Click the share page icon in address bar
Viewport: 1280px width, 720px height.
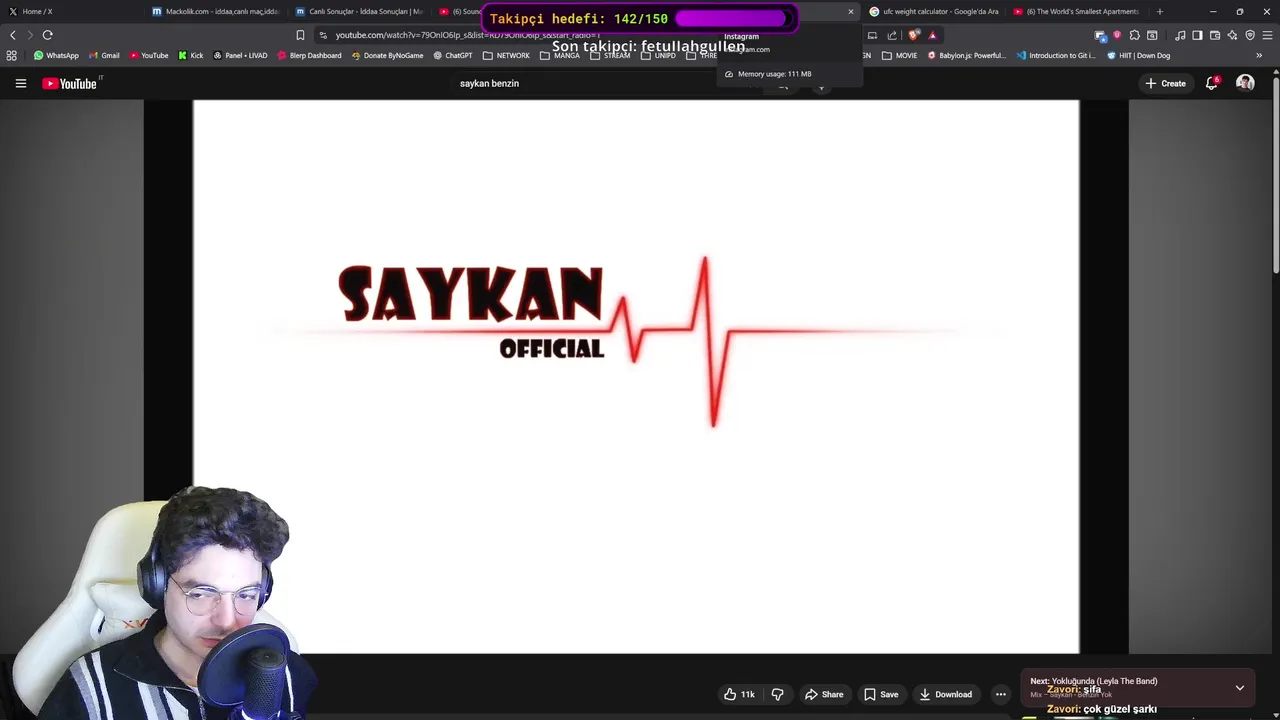pyautogui.click(x=892, y=35)
